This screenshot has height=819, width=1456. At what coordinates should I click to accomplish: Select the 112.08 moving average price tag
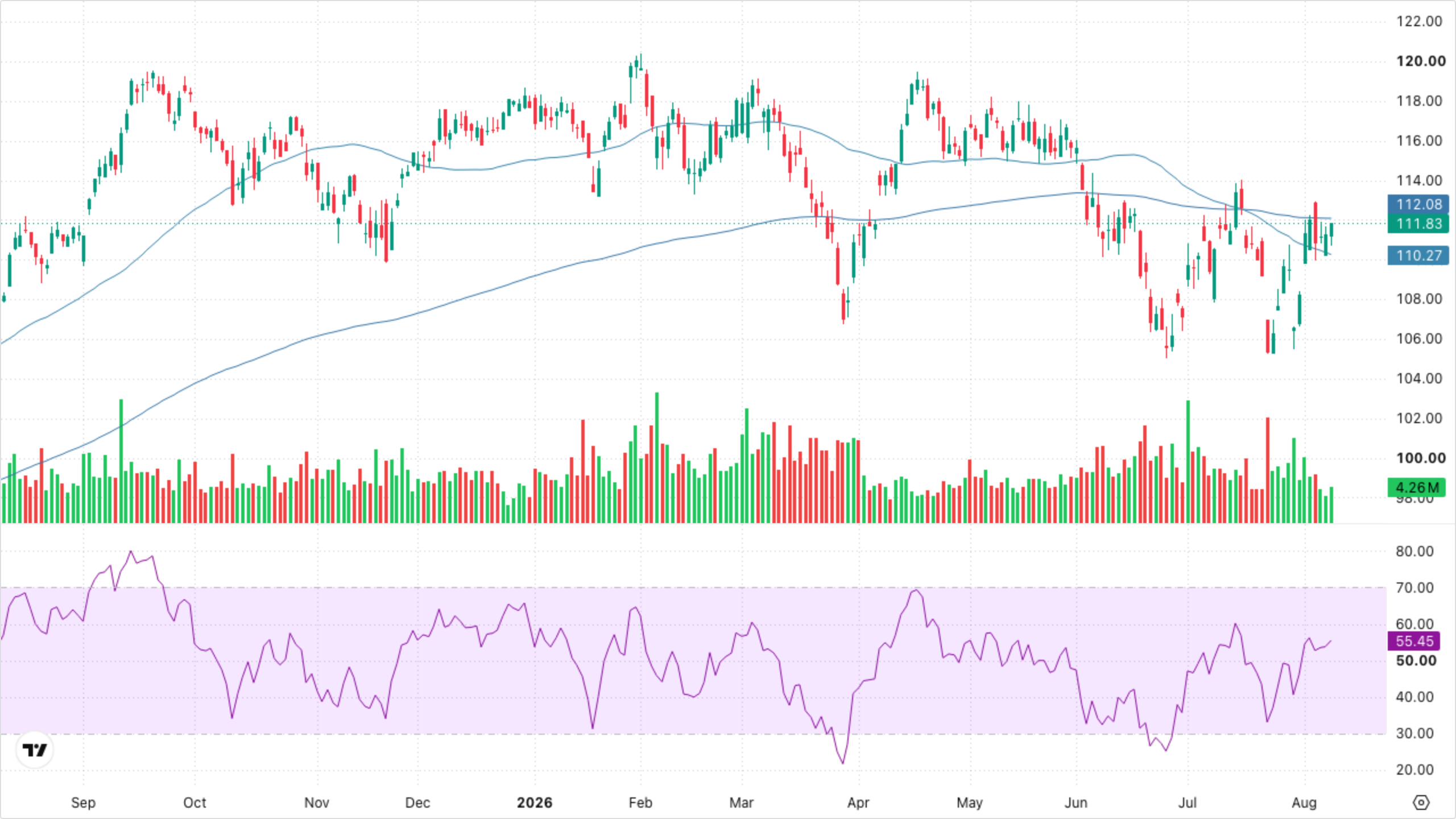point(1418,204)
